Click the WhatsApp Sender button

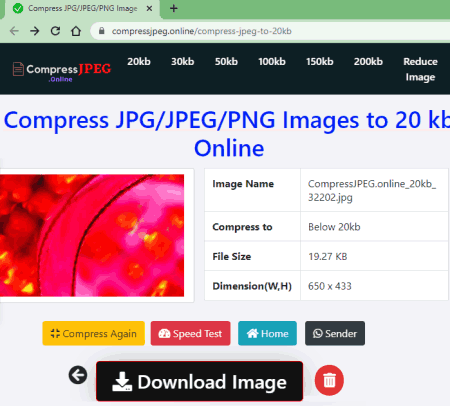click(x=335, y=333)
